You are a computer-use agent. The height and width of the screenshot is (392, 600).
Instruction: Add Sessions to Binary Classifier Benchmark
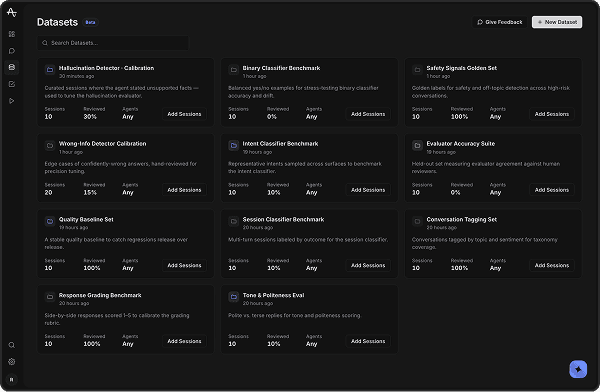368,114
